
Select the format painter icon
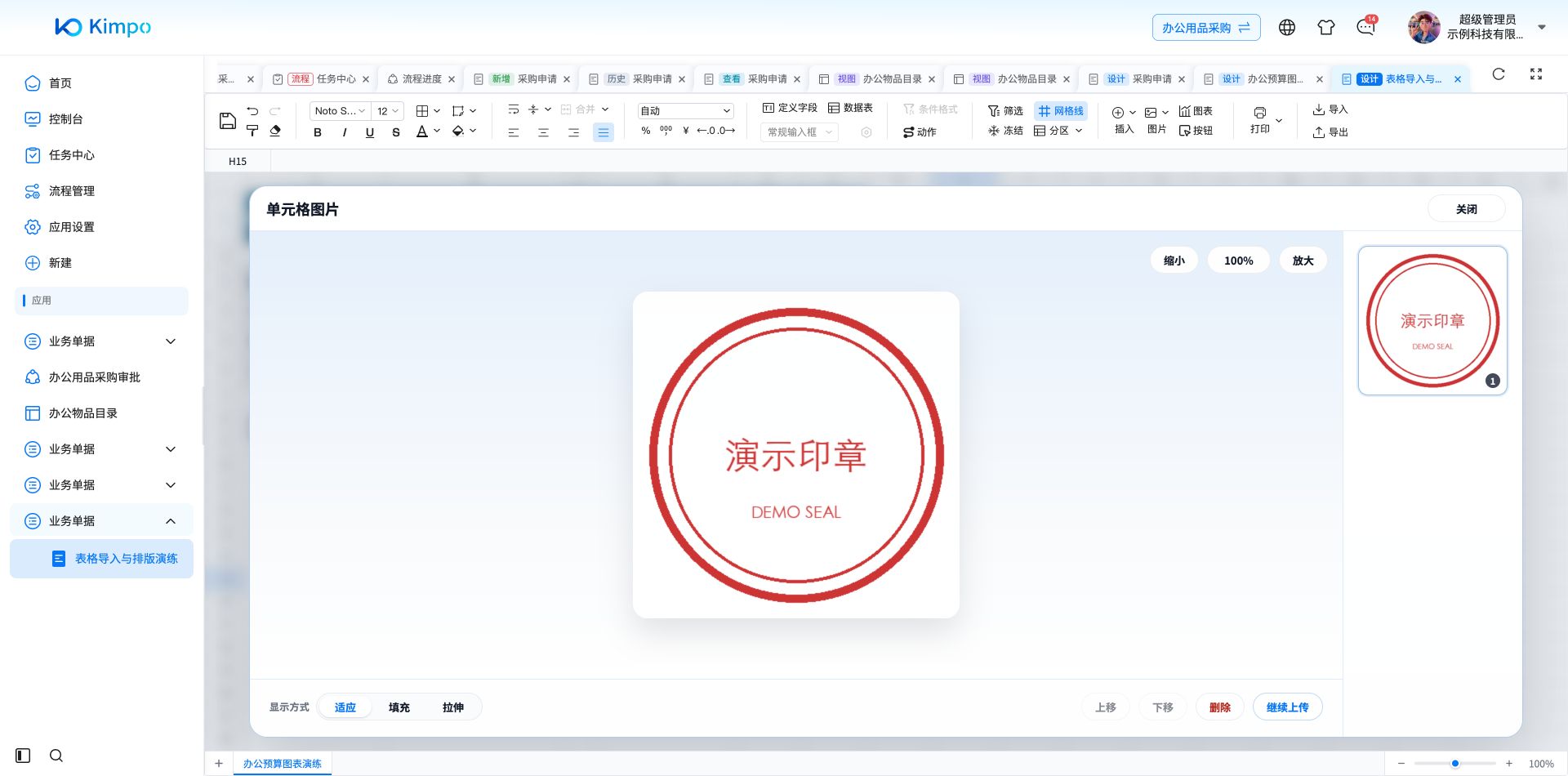[252, 131]
